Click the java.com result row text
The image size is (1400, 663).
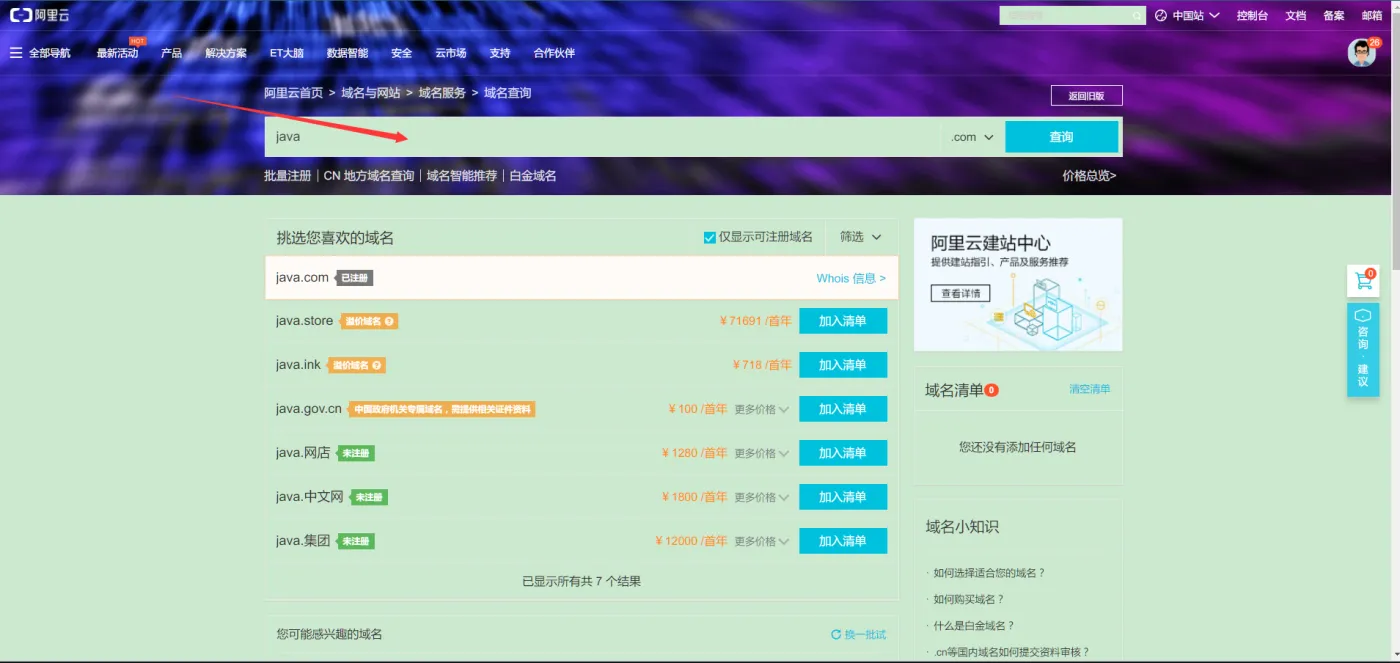[x=302, y=278]
